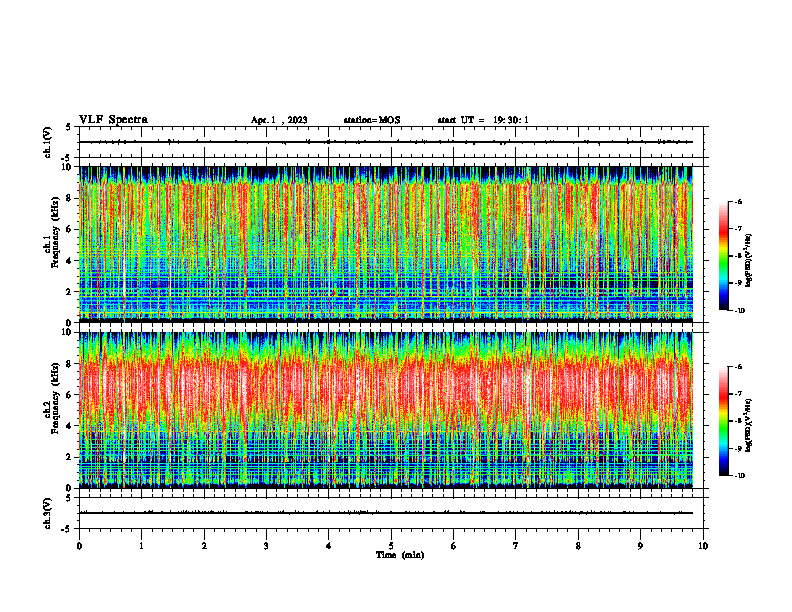Viewport: 792px width, 612px height.
Task: Click the "7" tick label on time axis
Action: click(x=516, y=546)
